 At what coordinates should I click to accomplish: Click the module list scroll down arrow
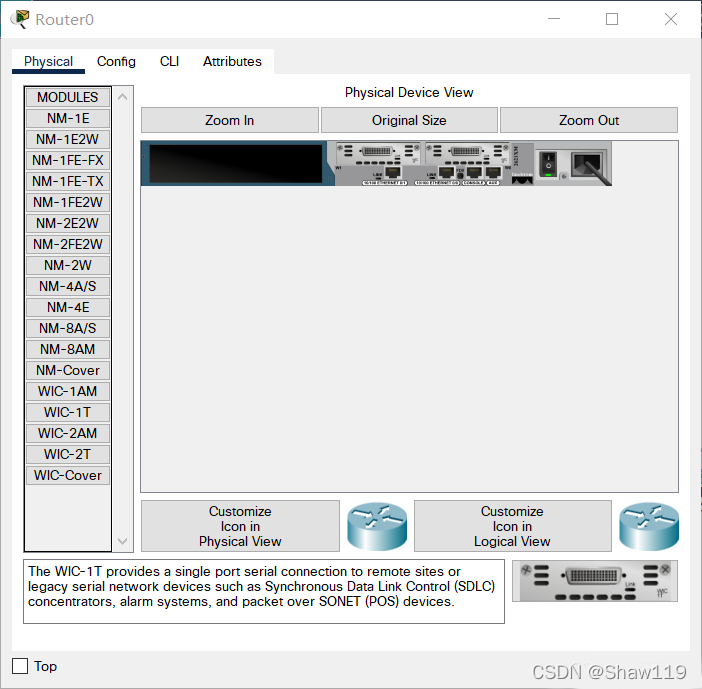[x=122, y=541]
